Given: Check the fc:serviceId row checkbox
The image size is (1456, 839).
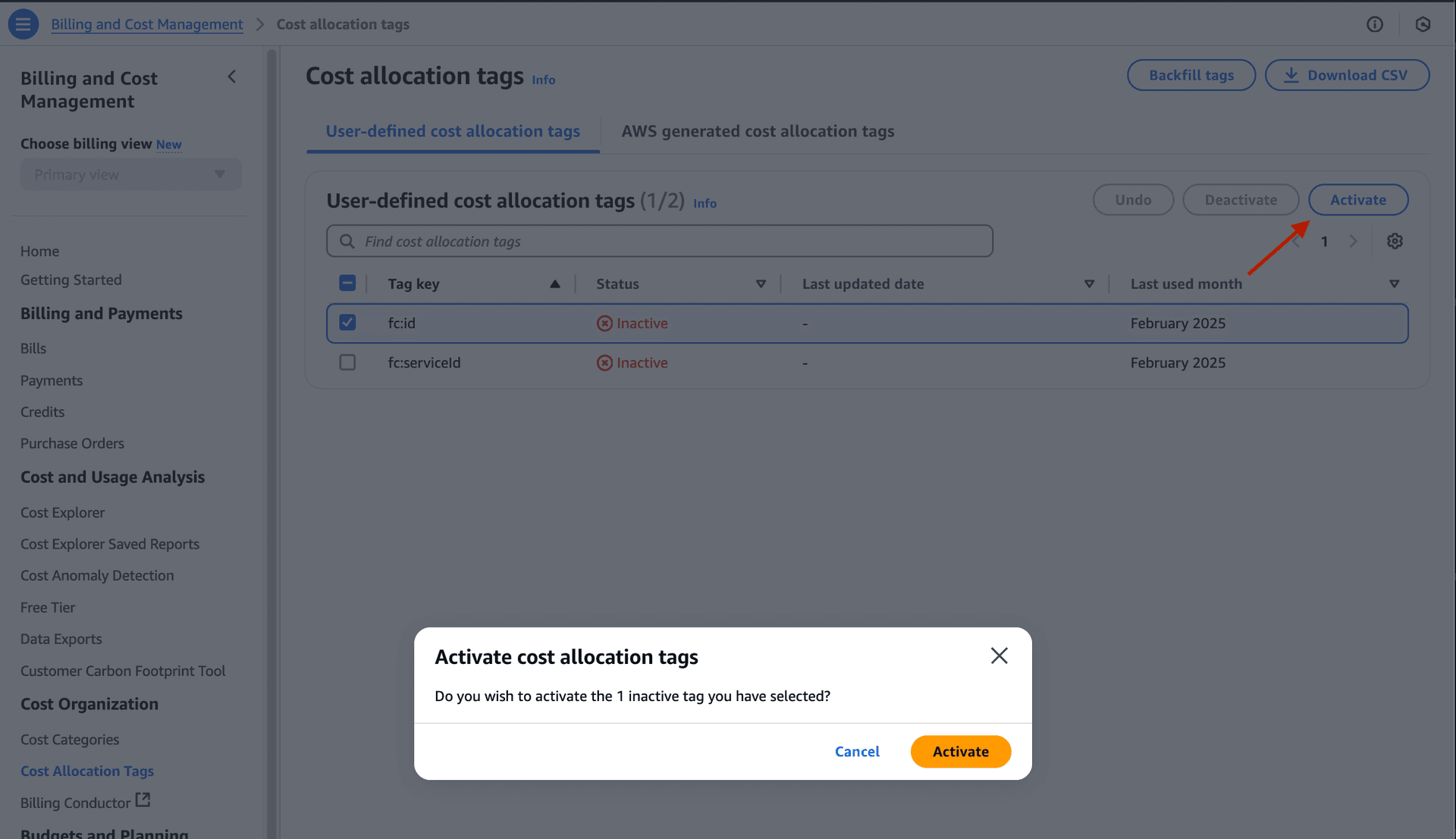Looking at the screenshot, I should 347,362.
